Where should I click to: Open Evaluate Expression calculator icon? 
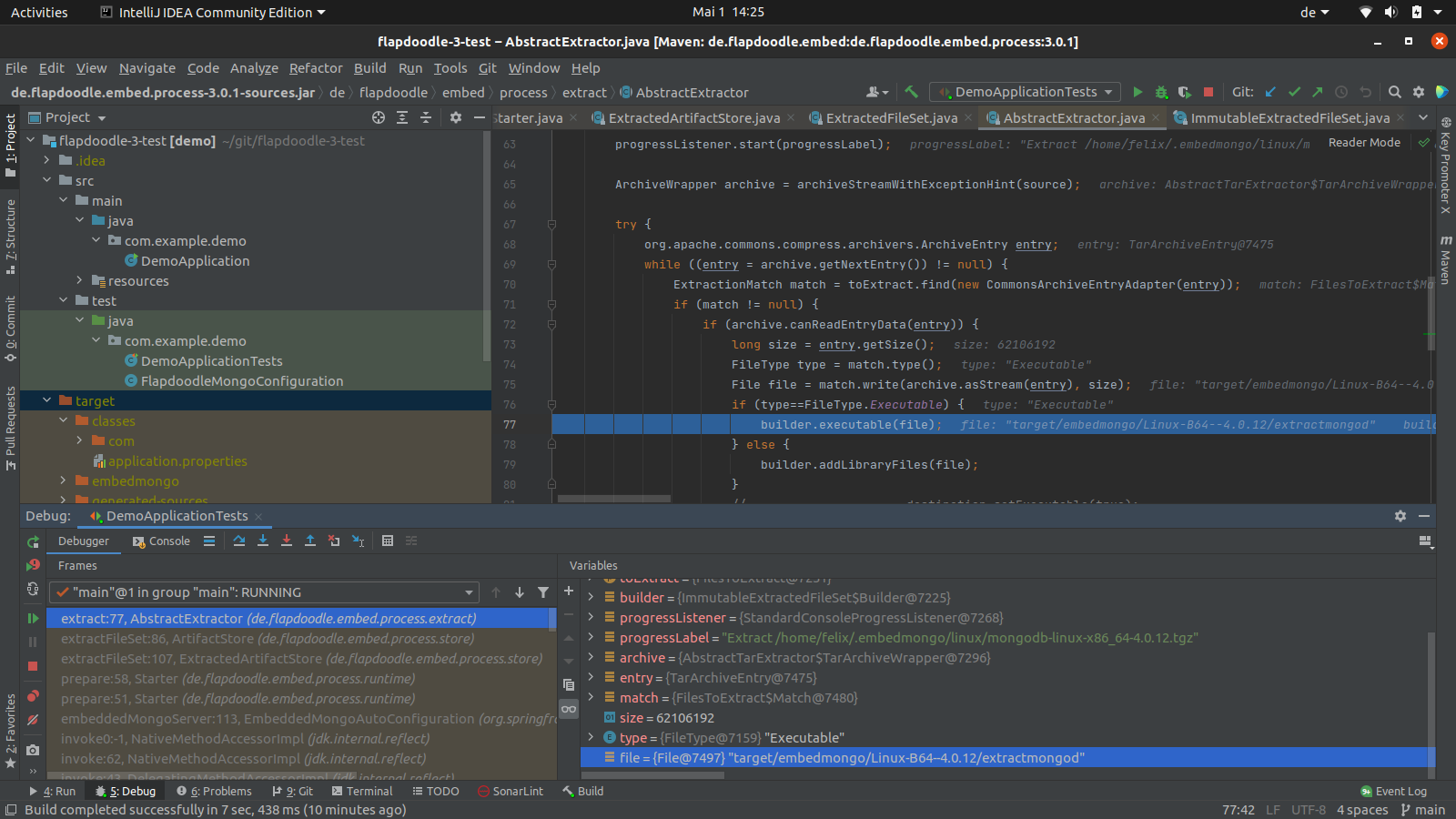[388, 541]
